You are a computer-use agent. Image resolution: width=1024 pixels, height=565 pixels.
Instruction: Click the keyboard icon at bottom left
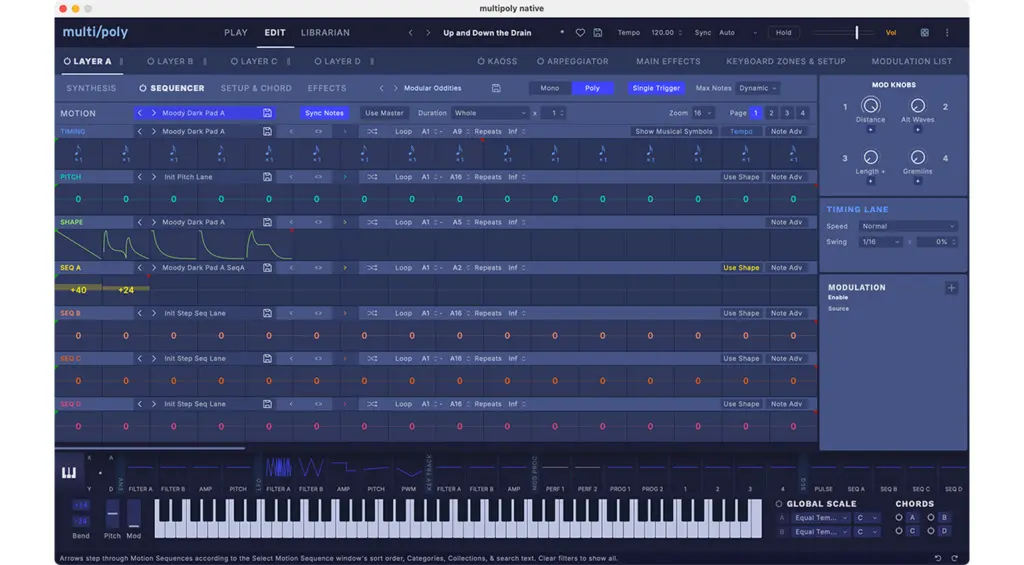pyautogui.click(x=69, y=472)
